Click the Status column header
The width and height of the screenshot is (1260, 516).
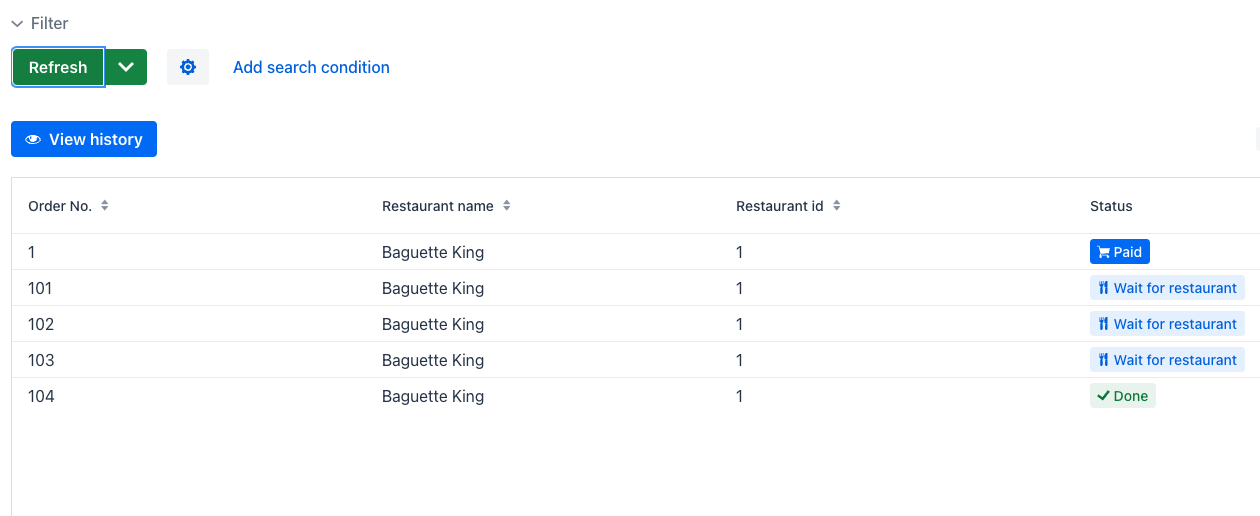coord(1111,206)
